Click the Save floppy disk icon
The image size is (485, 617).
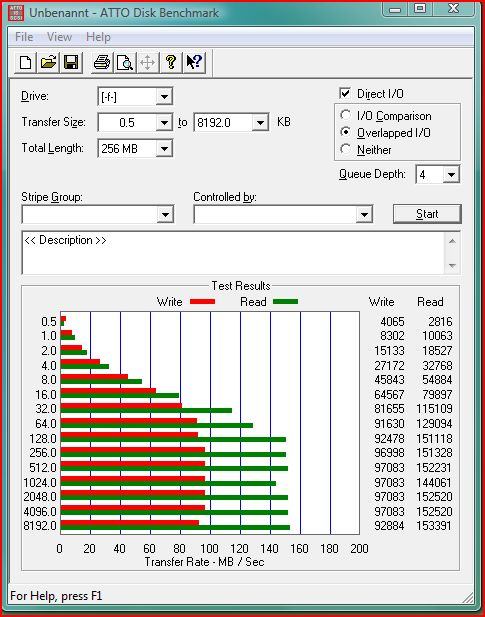(x=71, y=62)
